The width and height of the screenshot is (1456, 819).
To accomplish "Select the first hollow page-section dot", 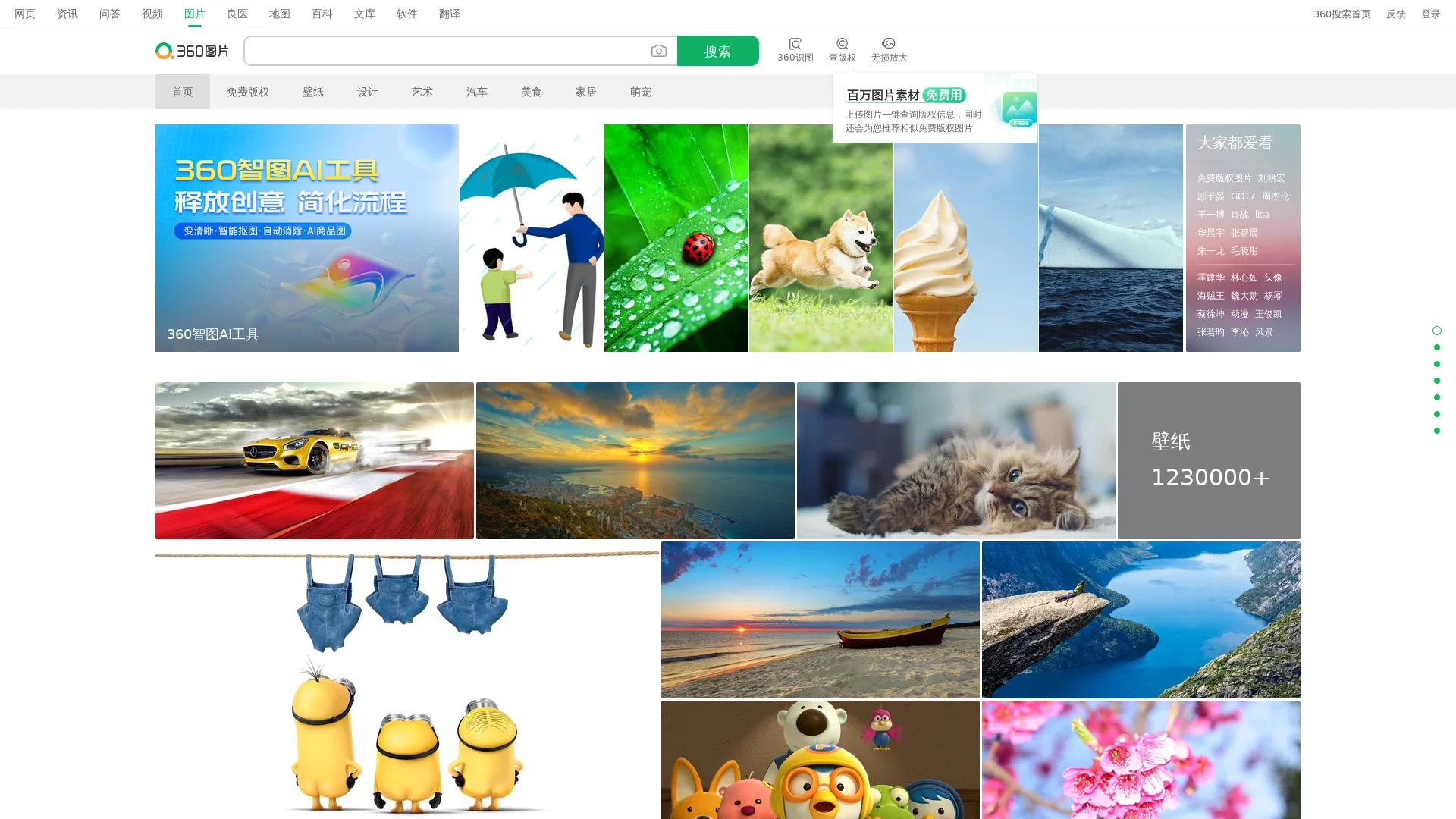I will coord(1436,331).
